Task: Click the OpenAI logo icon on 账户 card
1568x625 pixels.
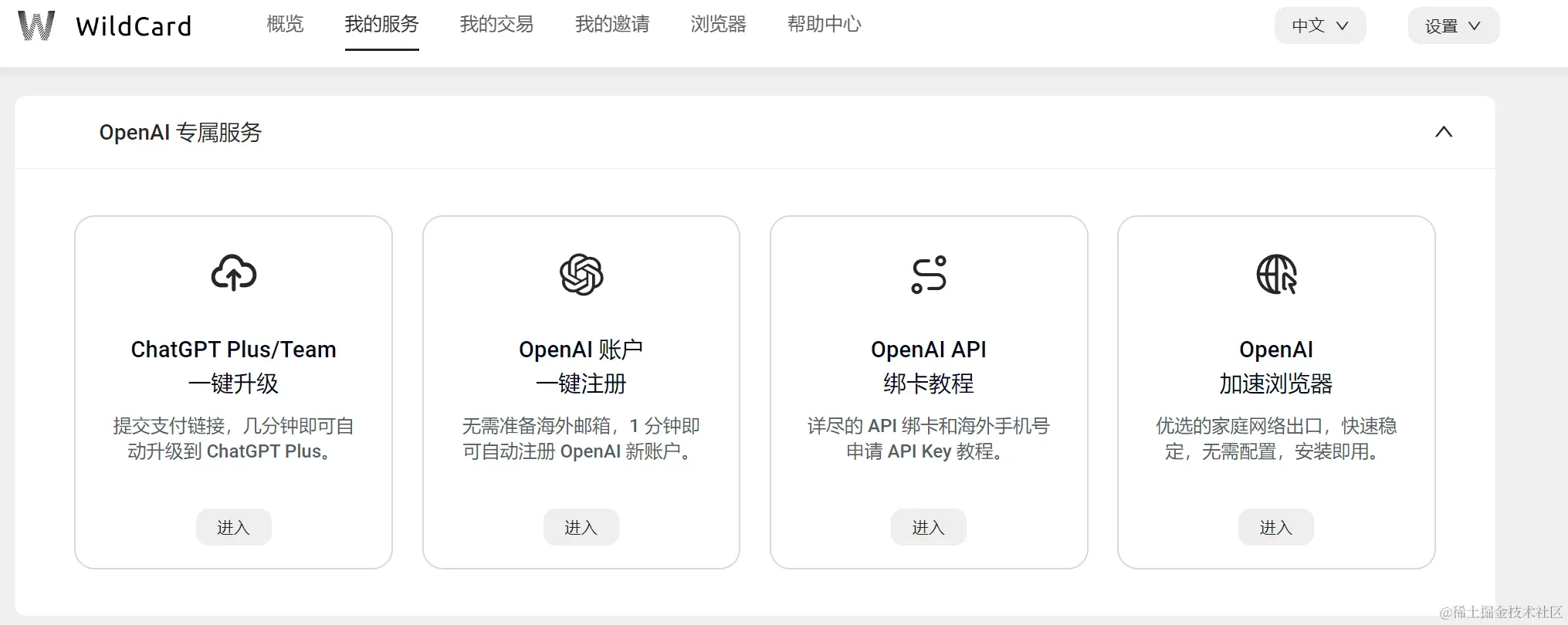Action: tap(581, 275)
